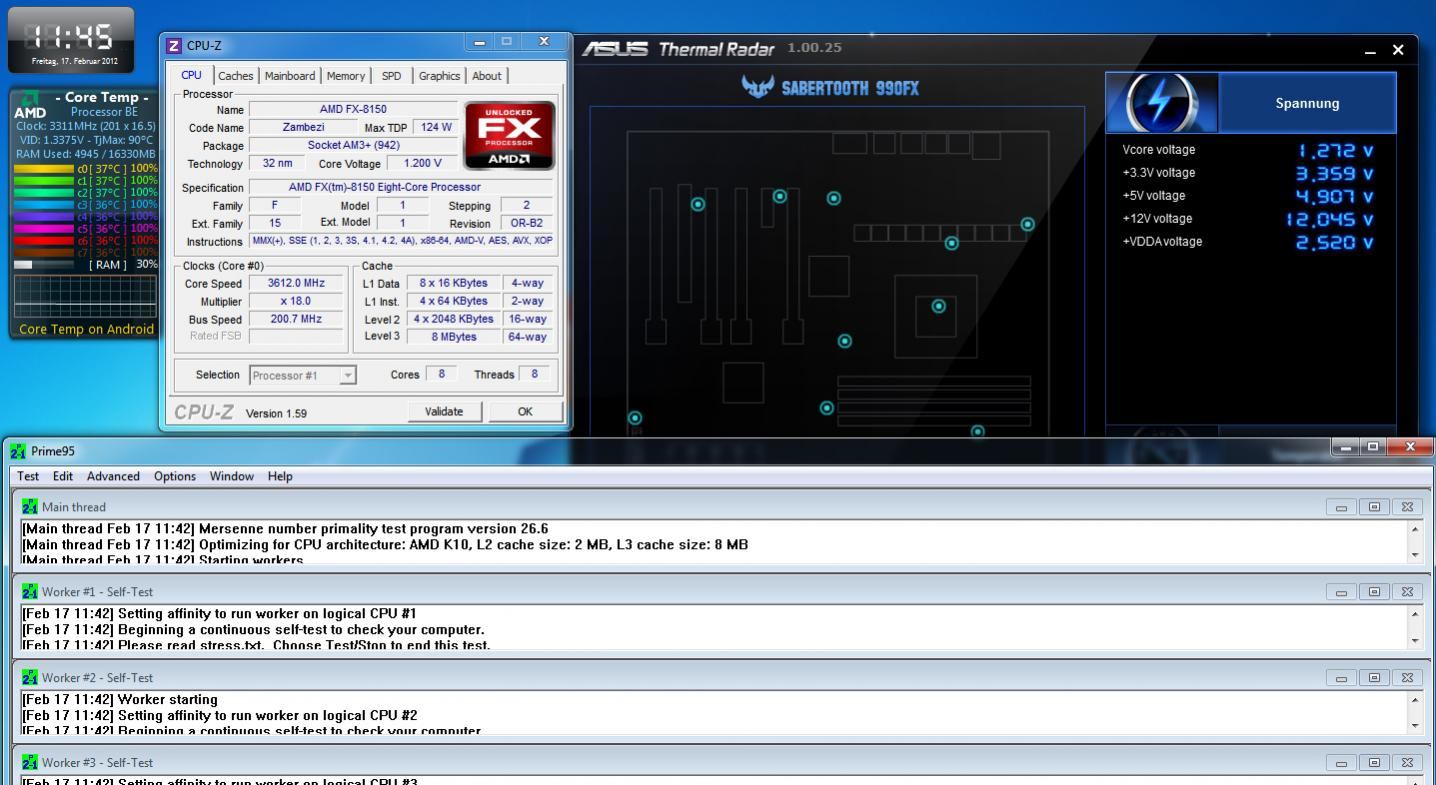Click the Core Temp usage graph

tap(85, 297)
